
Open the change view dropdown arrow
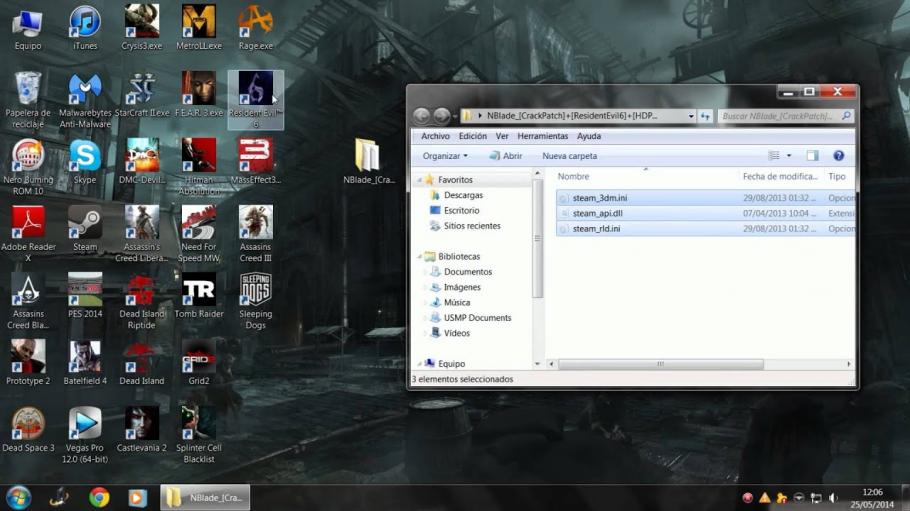click(789, 156)
